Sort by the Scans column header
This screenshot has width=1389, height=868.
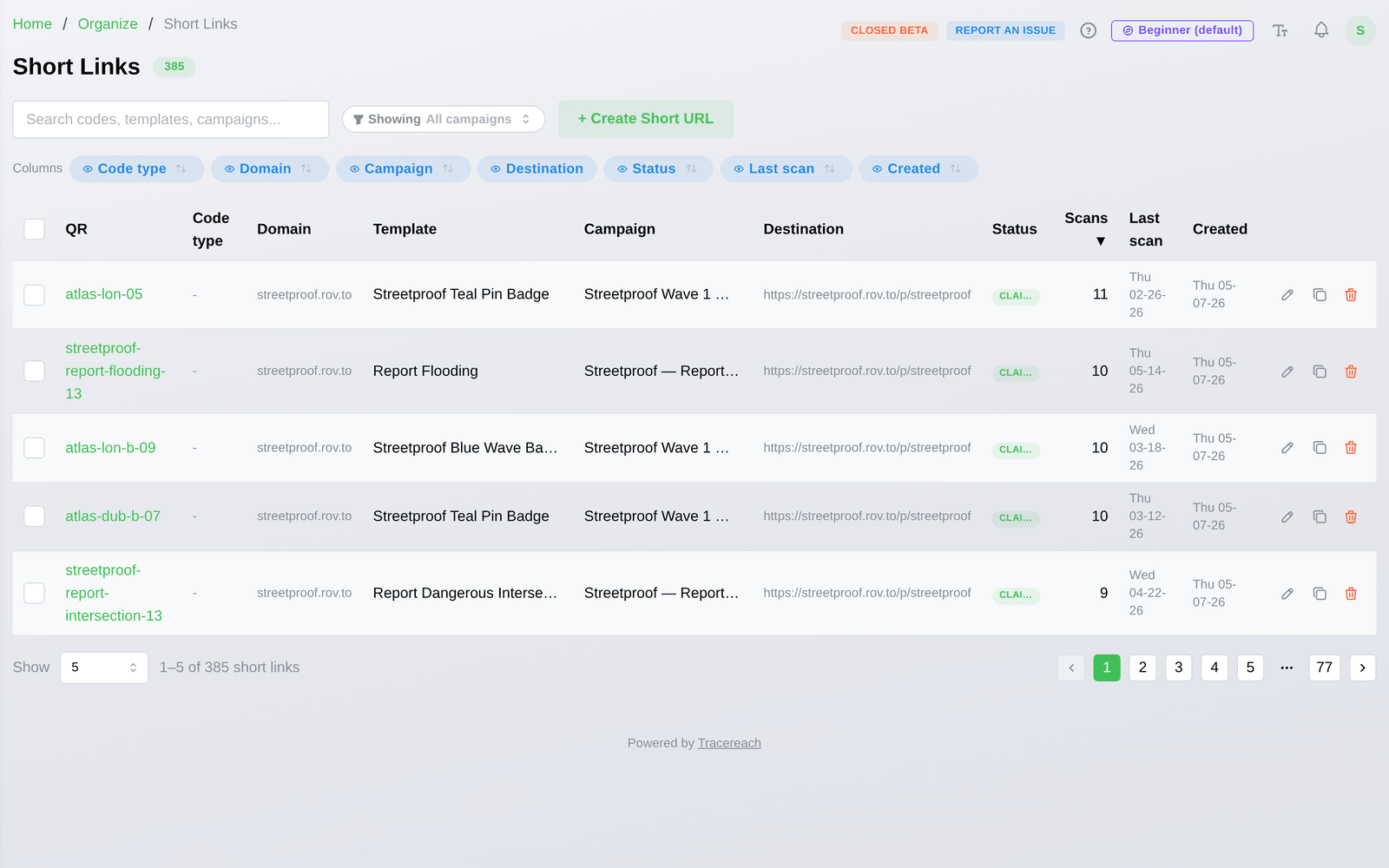tap(1086, 229)
